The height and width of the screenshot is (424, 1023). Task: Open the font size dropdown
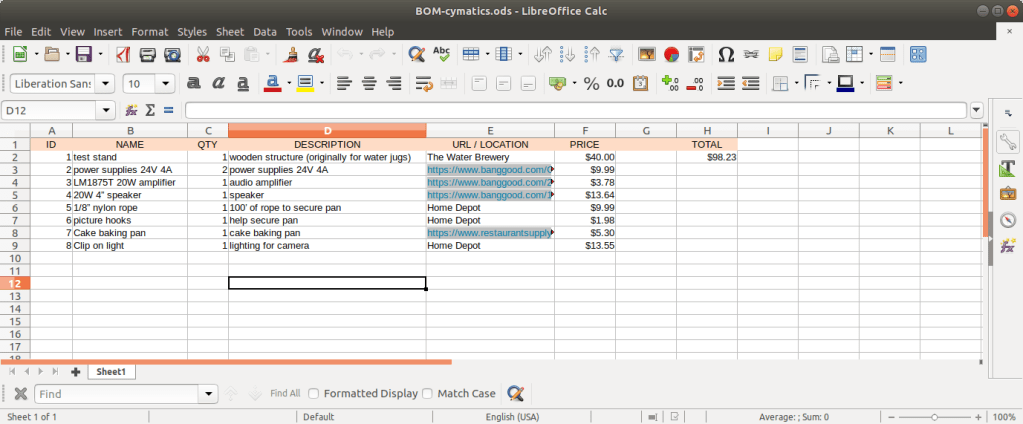tap(165, 83)
